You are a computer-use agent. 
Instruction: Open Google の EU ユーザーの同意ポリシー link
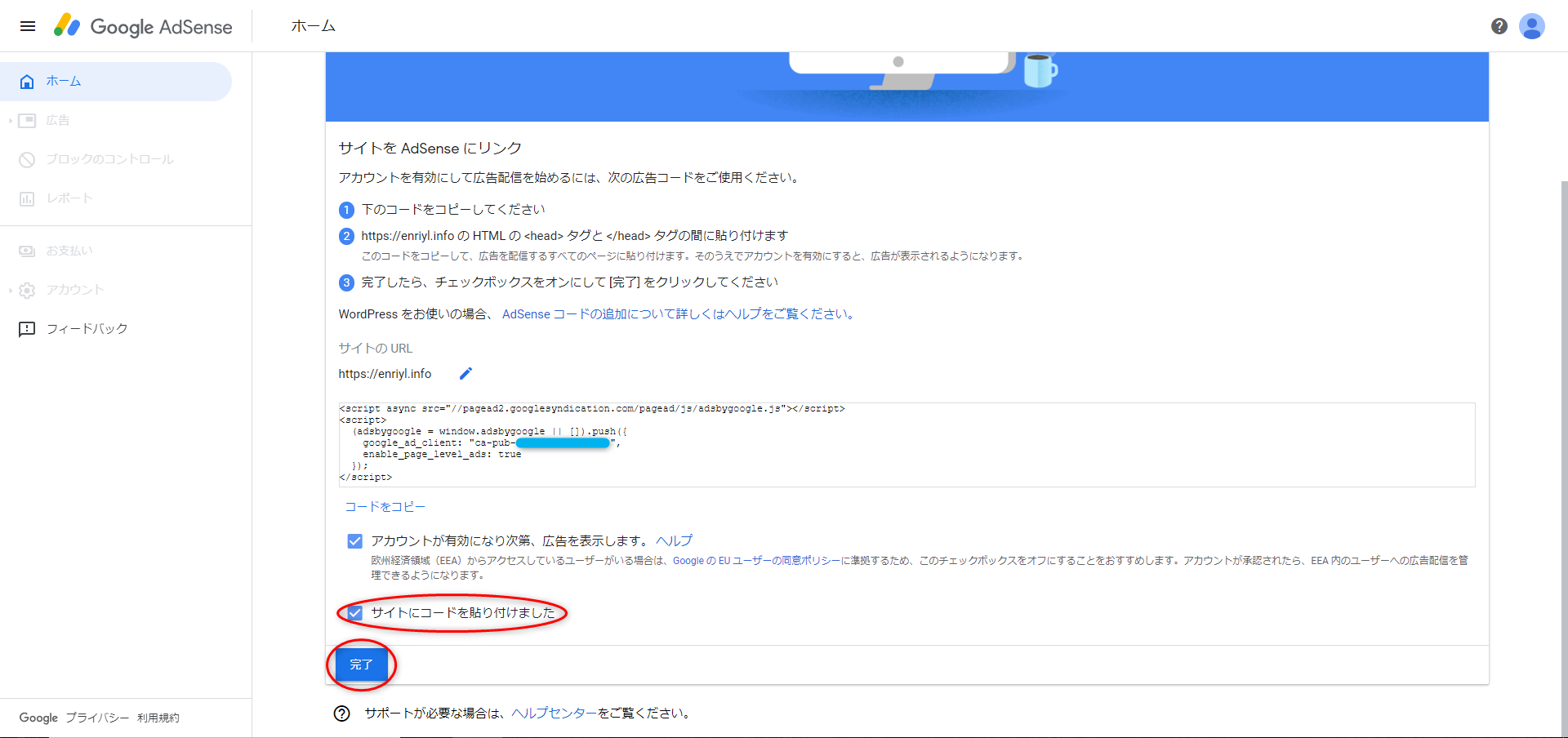[756, 561]
